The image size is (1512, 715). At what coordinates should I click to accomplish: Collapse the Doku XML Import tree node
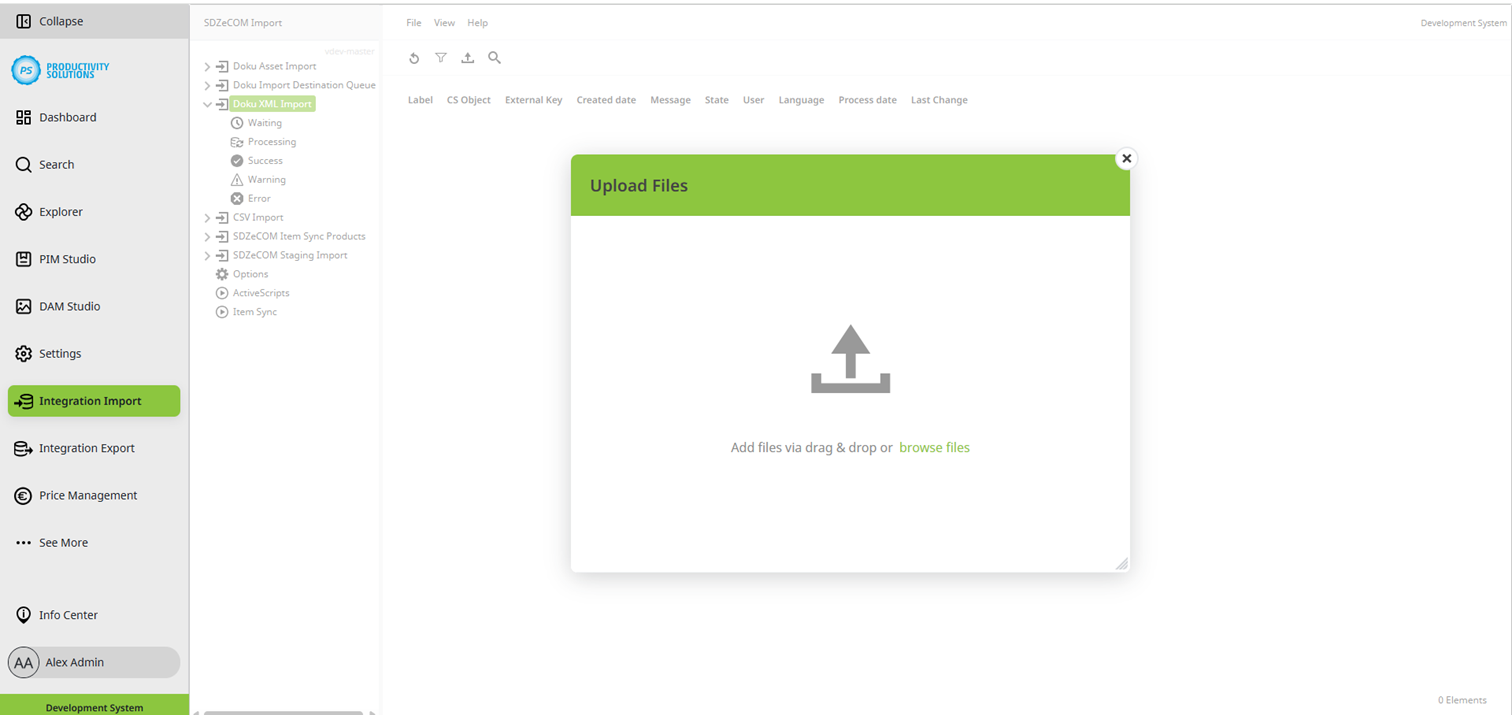(206, 104)
